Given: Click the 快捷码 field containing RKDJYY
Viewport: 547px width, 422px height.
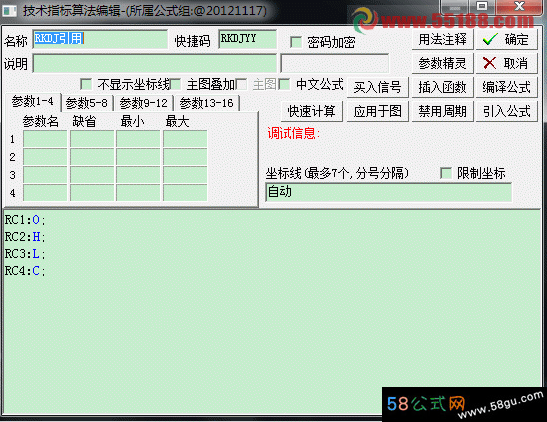Looking at the screenshot, I should pos(247,39).
